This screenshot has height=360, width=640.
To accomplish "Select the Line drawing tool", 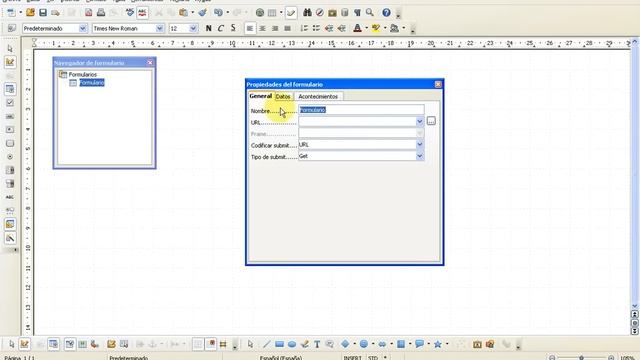I will [267, 344].
